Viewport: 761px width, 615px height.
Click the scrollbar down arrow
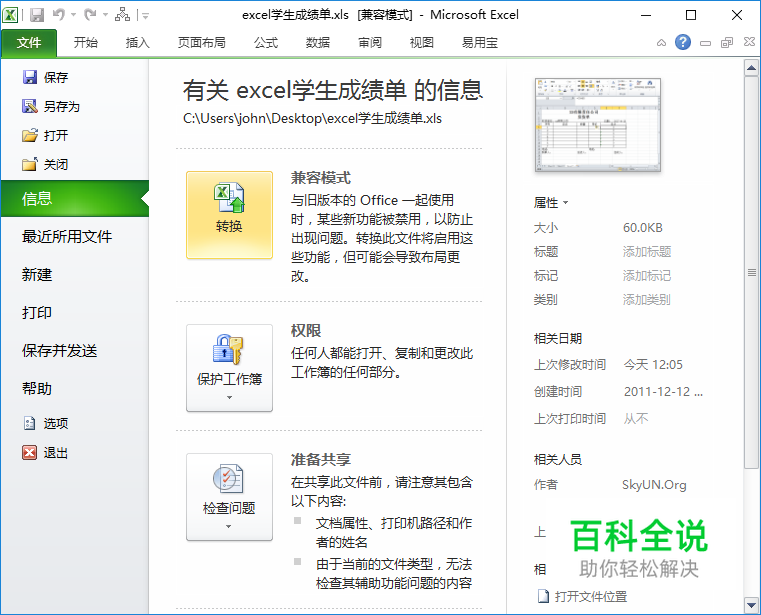(x=751, y=605)
